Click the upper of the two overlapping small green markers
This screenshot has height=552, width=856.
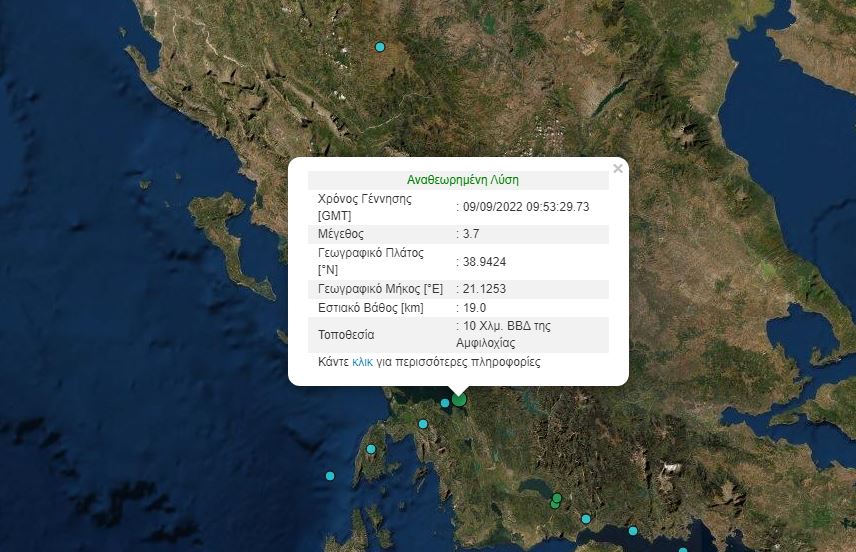(x=557, y=498)
